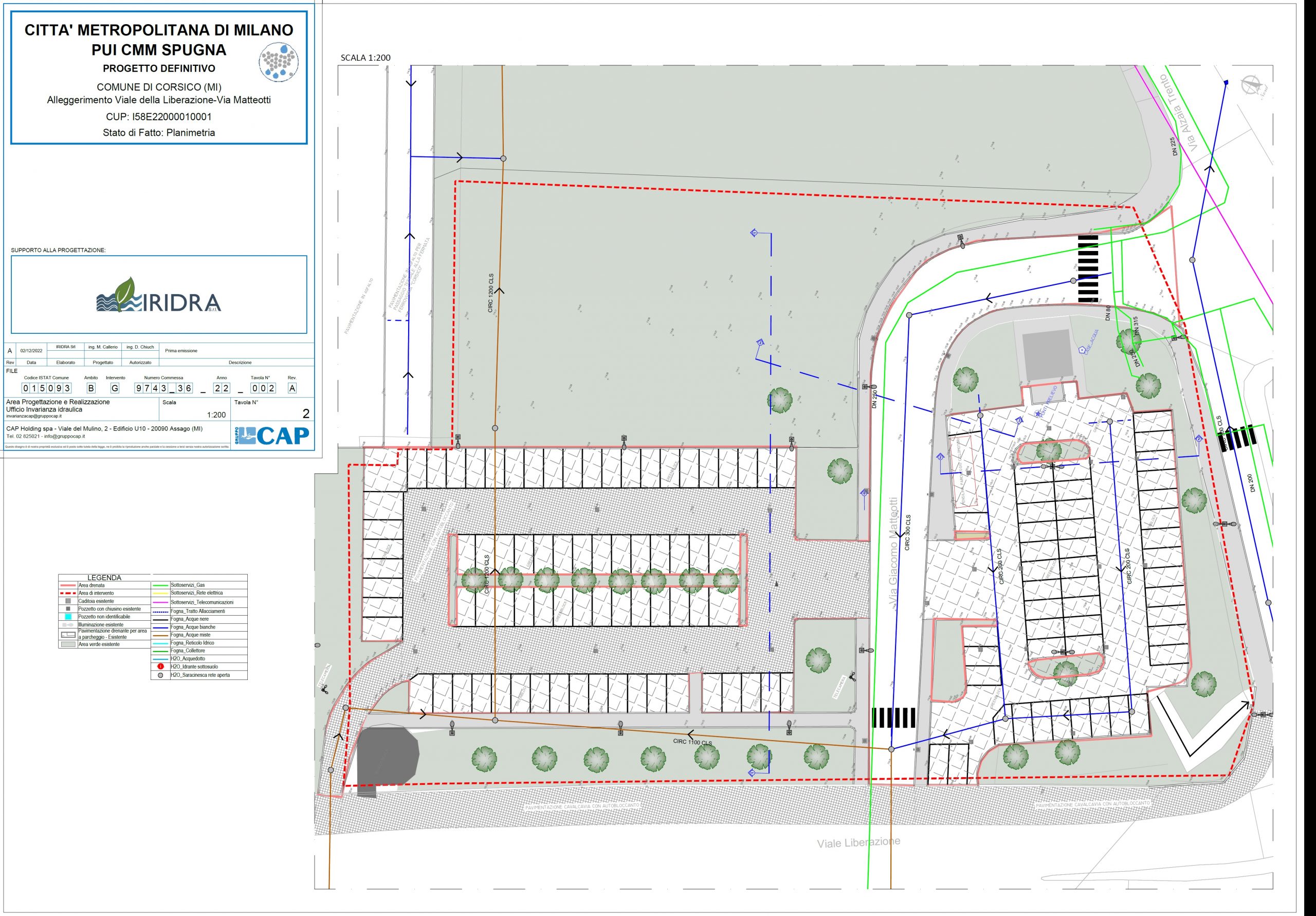Click the cyan Pozzetto non identificabile swatch

[68, 617]
